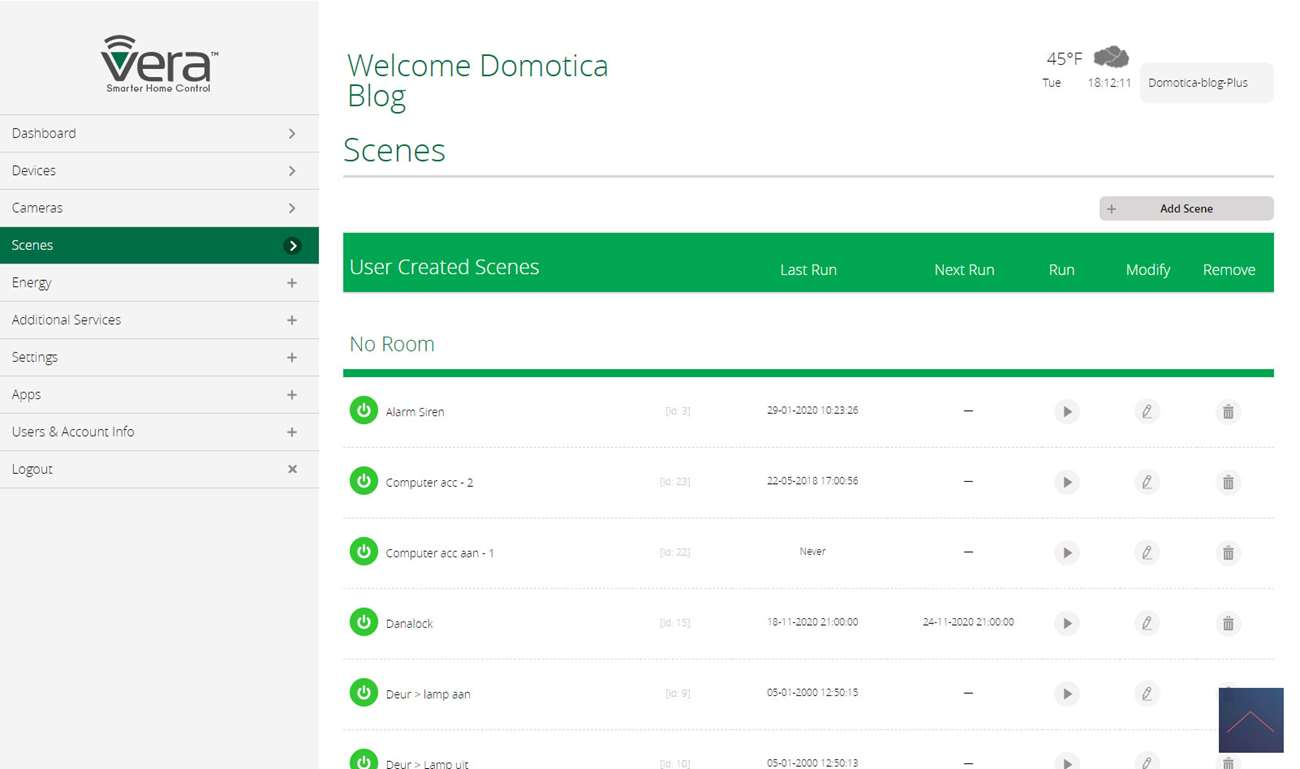Screen dimensions: 1300x769
Task: Run the Alarm Siren scene
Action: (1067, 412)
